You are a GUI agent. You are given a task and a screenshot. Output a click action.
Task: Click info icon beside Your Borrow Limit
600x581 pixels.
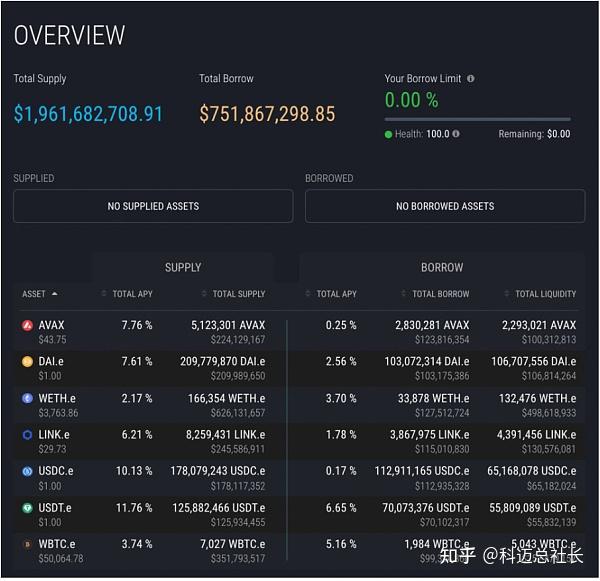click(x=471, y=78)
